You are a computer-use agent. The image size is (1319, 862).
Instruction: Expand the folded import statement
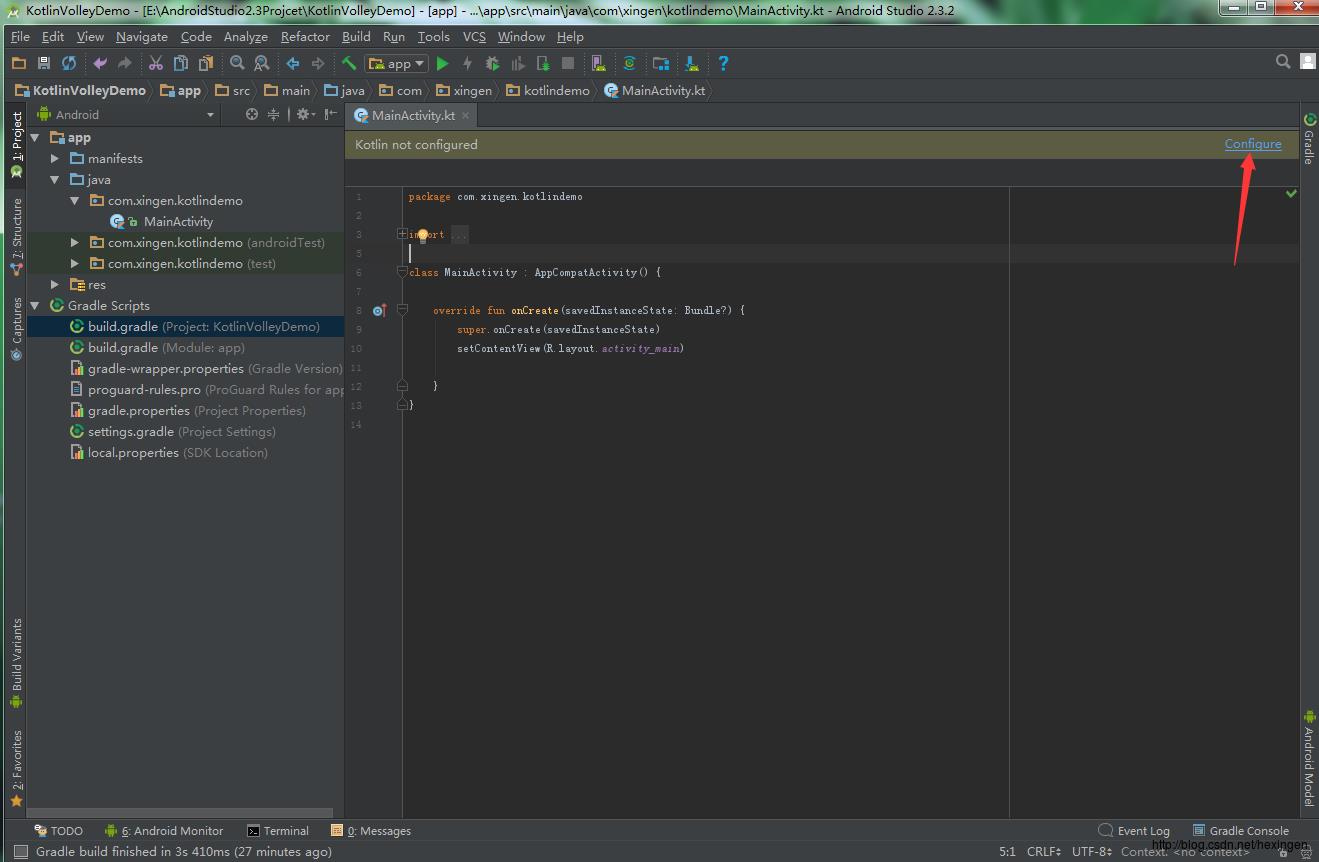coord(402,234)
